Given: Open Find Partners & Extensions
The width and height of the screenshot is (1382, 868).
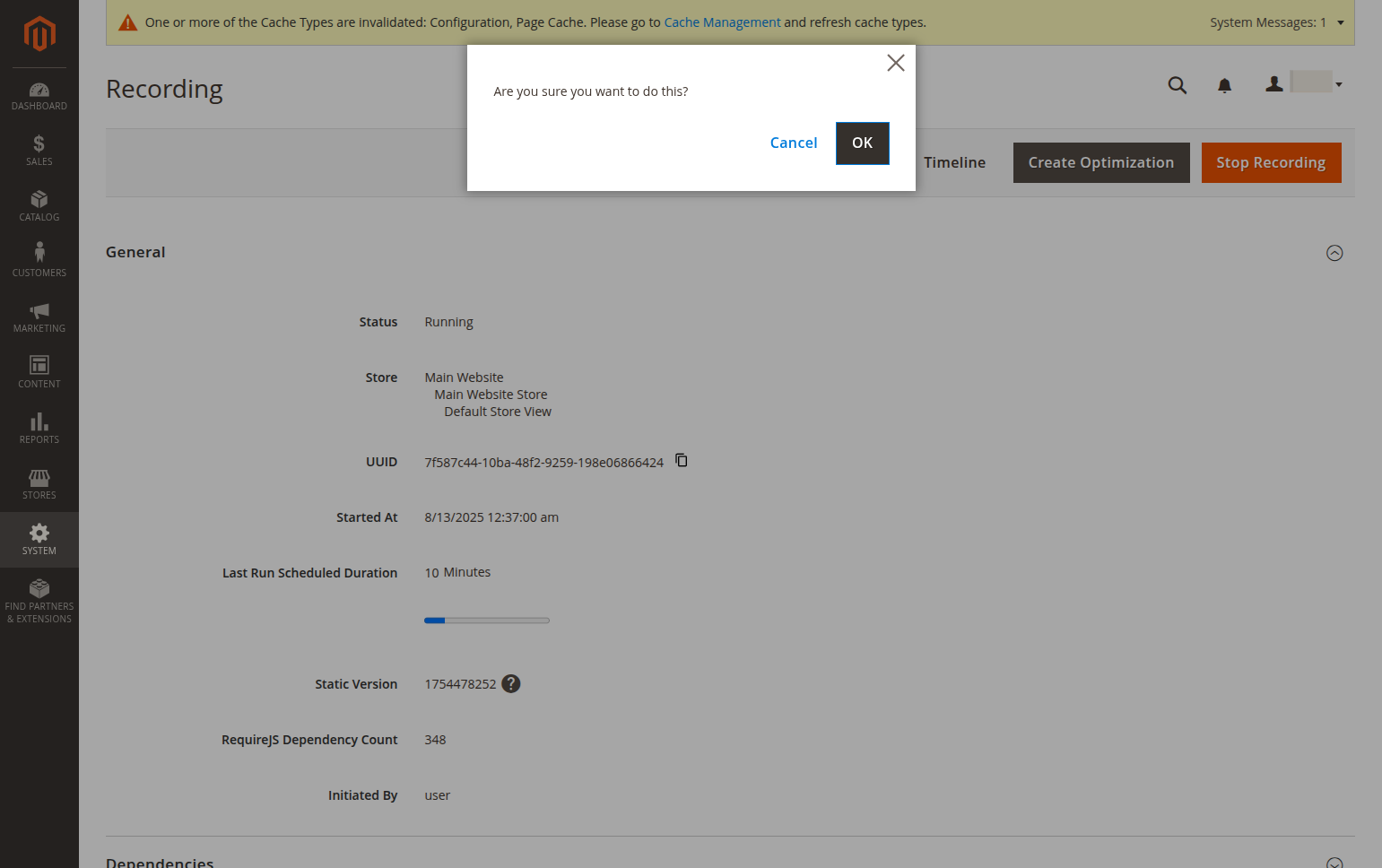Looking at the screenshot, I should coord(39,602).
